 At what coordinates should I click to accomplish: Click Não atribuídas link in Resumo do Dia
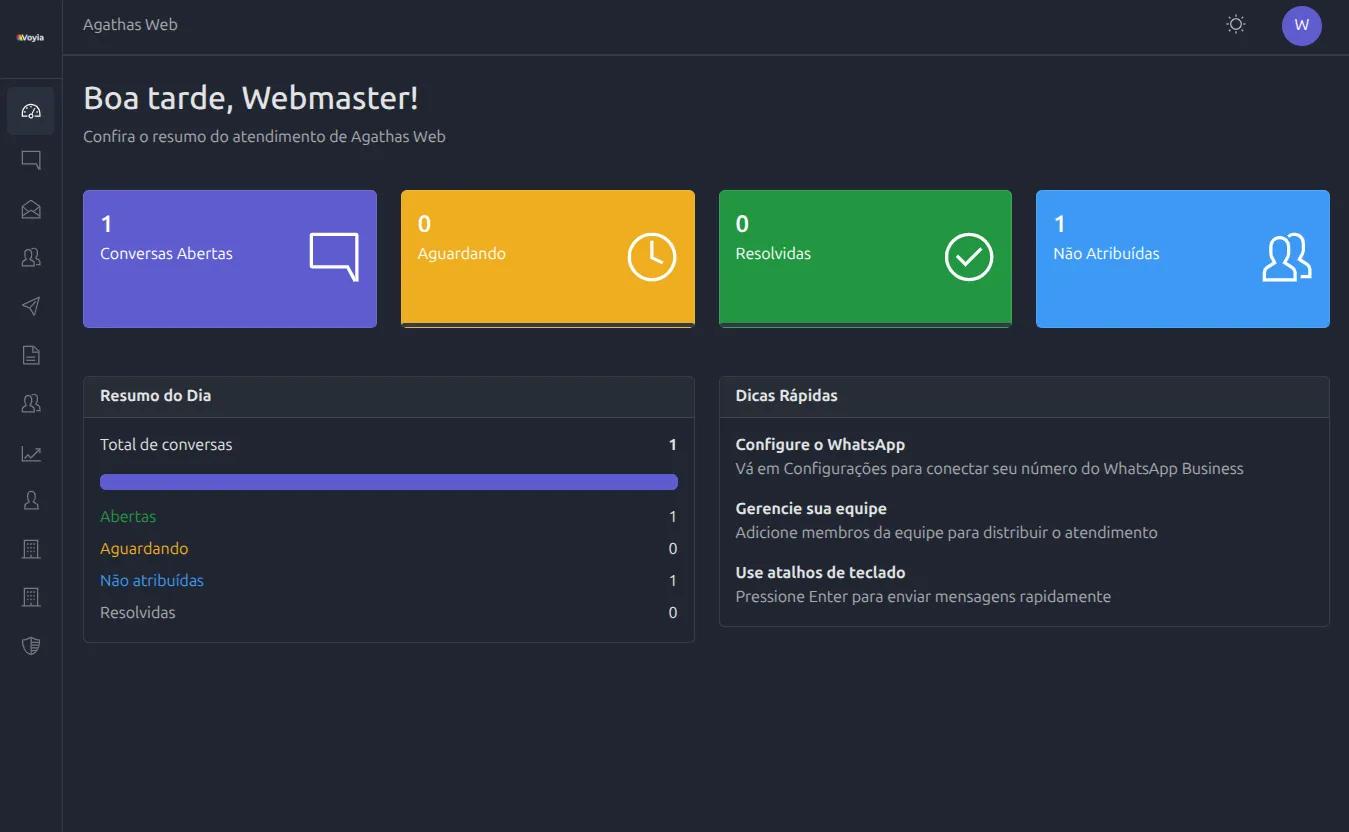point(152,581)
